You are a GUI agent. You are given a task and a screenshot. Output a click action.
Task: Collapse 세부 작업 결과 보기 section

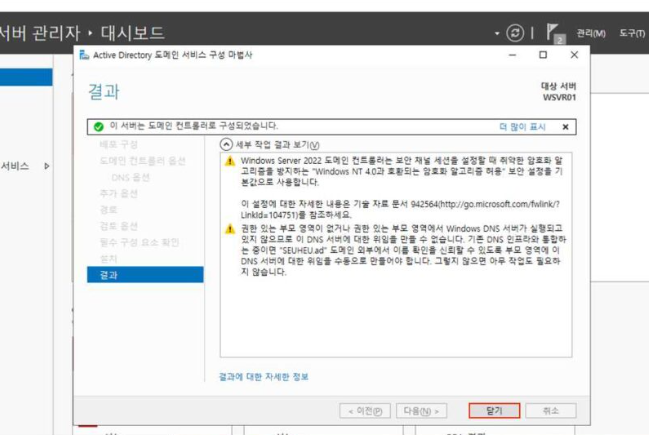[226, 144]
